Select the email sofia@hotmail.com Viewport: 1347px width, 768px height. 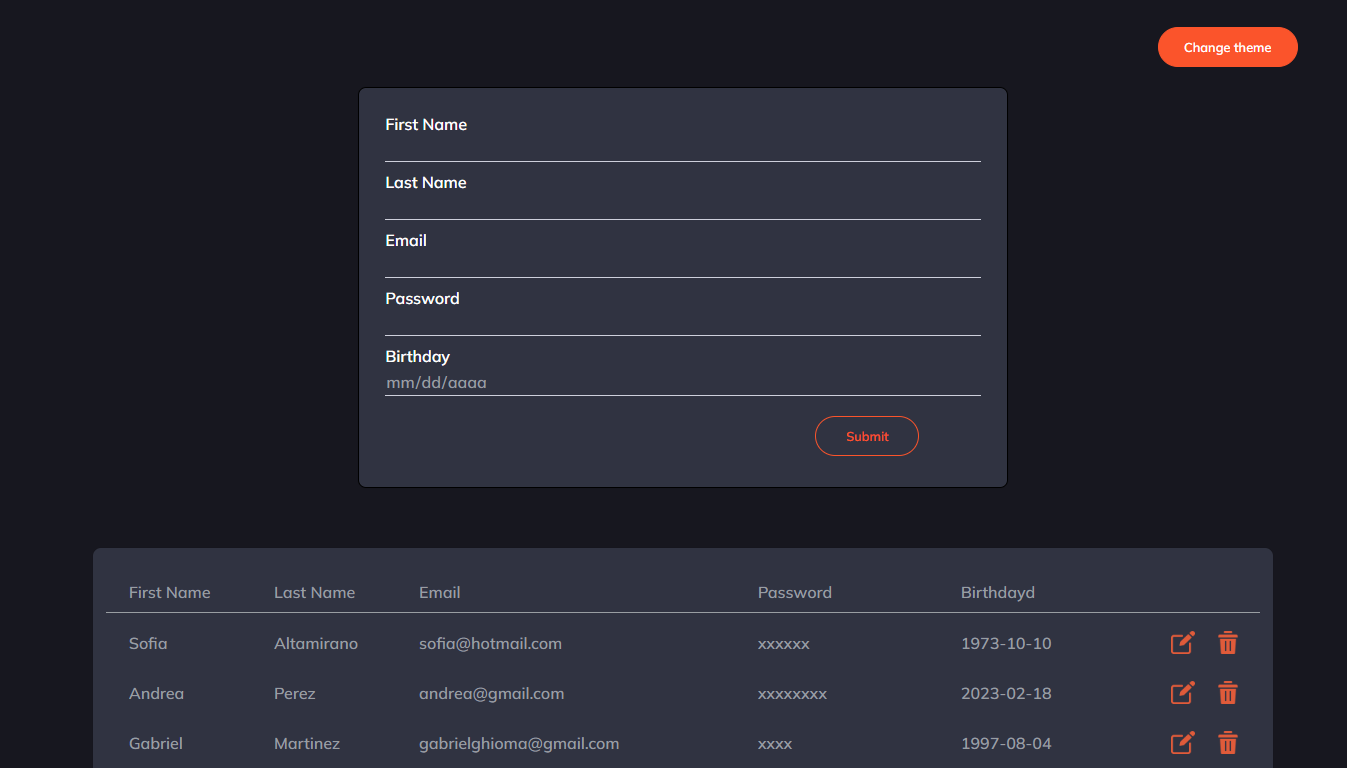(490, 643)
